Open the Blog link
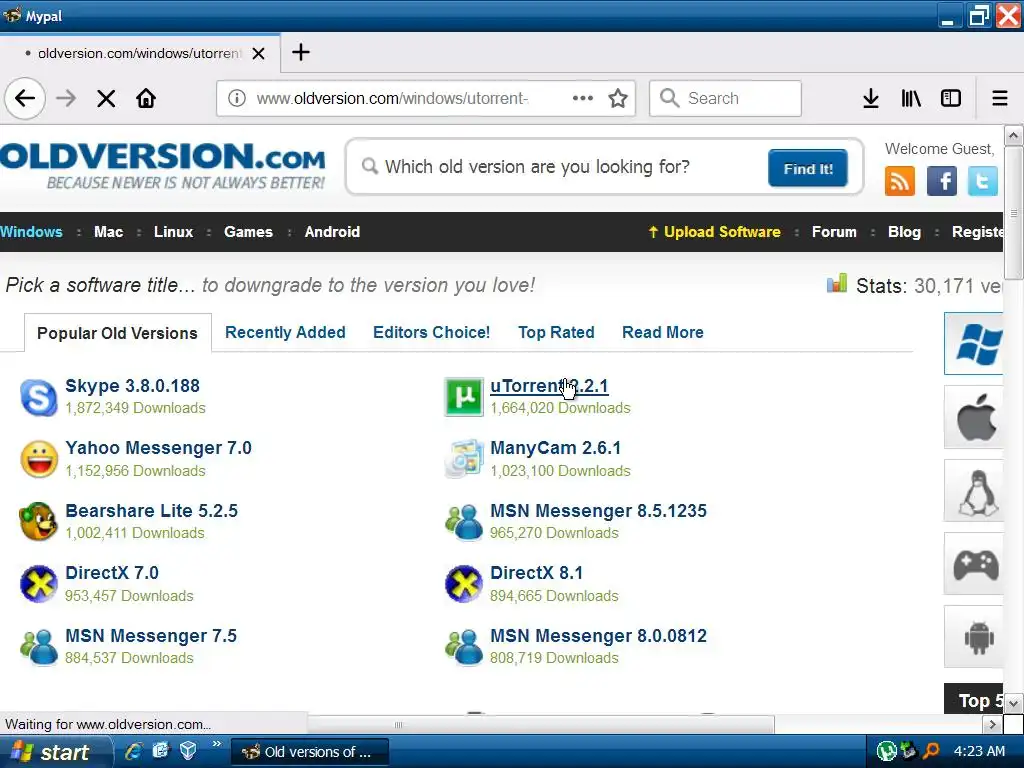The height and width of the screenshot is (768, 1024). coord(904,232)
